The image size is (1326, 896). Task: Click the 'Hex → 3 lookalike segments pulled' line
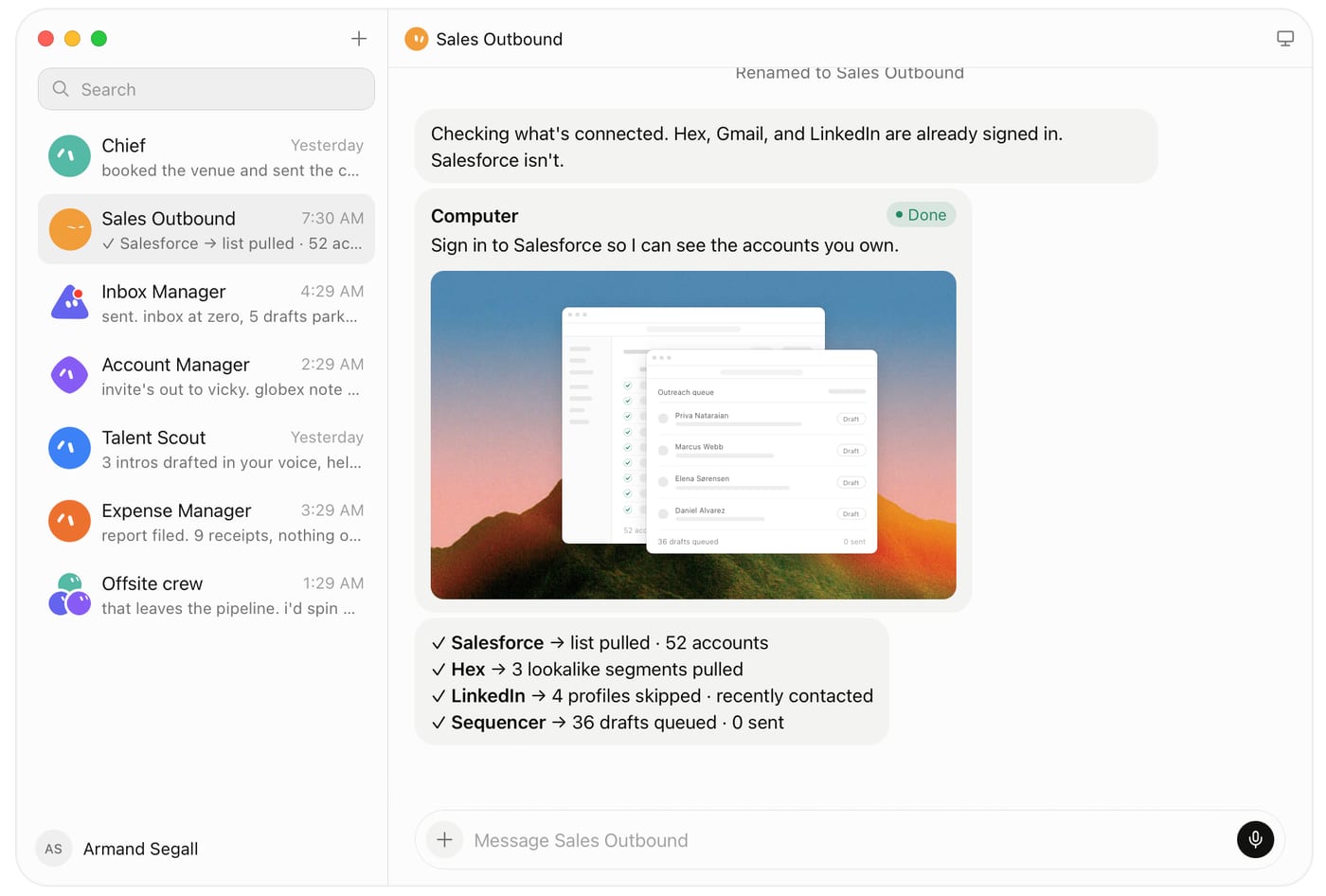[587, 670]
